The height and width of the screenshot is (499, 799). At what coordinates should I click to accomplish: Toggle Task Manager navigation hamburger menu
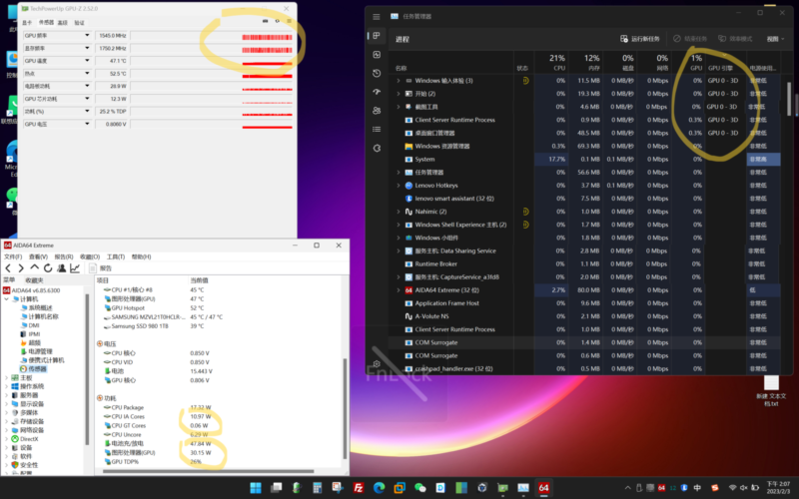point(377,14)
